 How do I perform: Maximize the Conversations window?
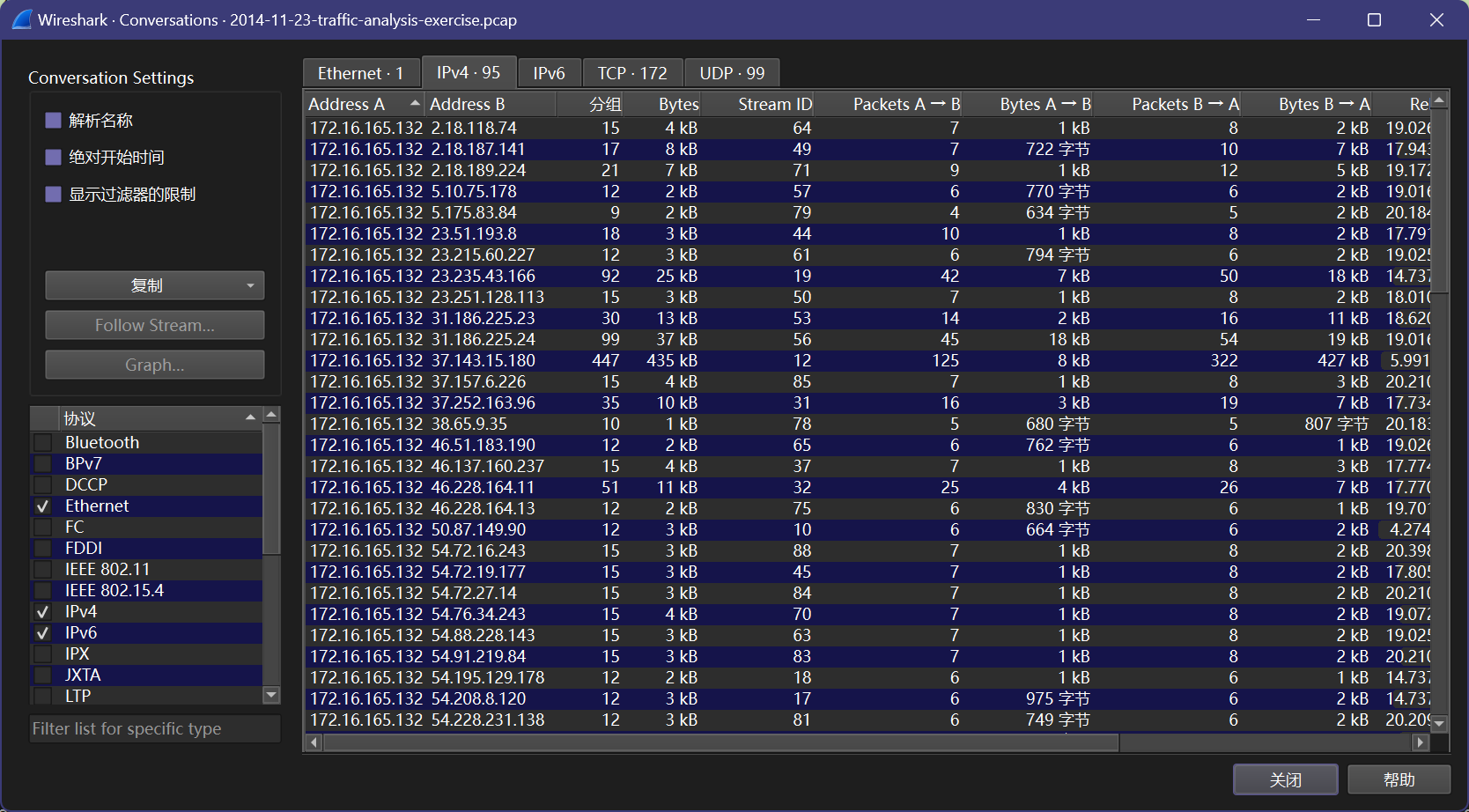pyautogui.click(x=1374, y=19)
